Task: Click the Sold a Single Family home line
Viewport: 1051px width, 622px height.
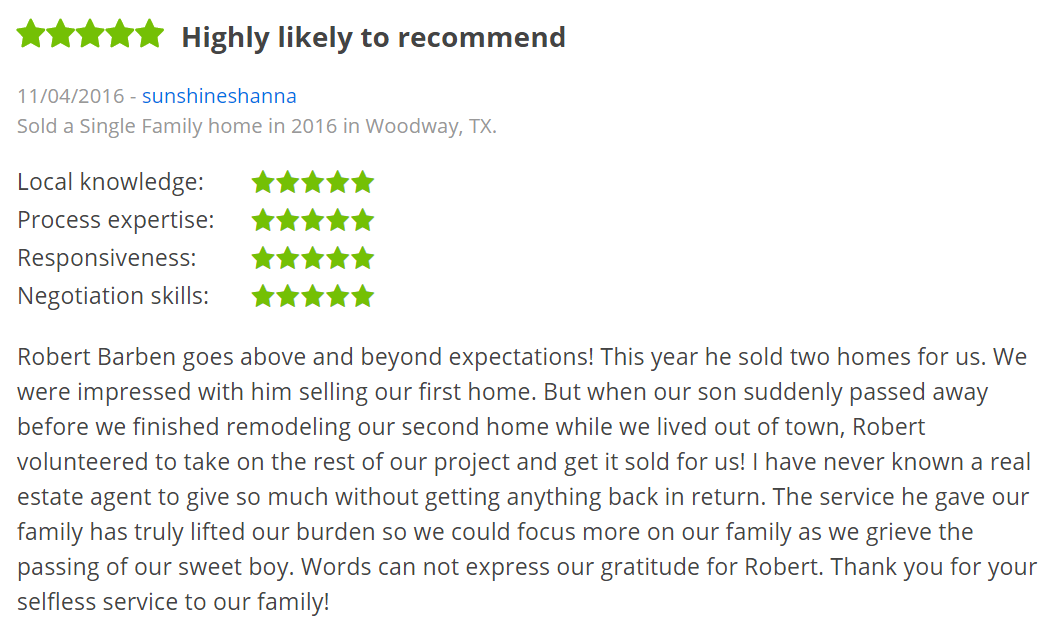Action: point(257,126)
